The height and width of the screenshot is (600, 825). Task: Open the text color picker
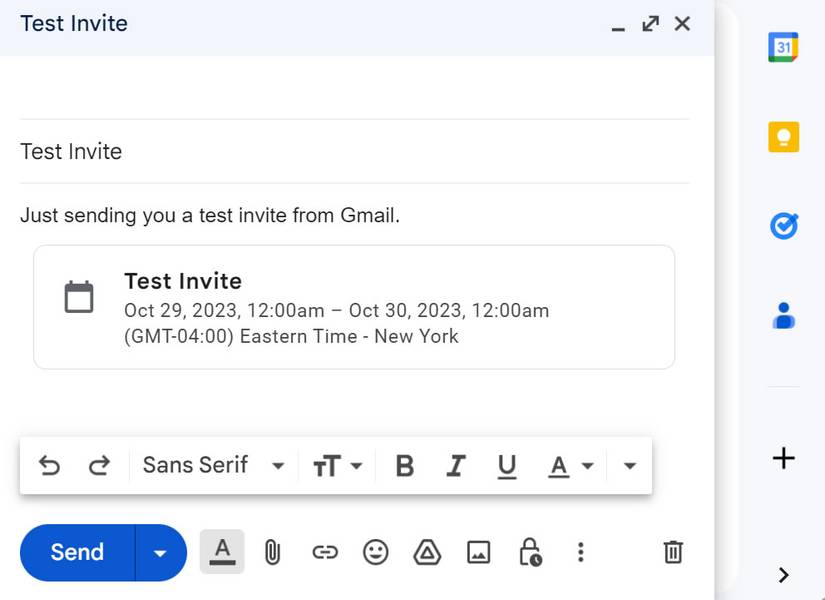pos(571,465)
